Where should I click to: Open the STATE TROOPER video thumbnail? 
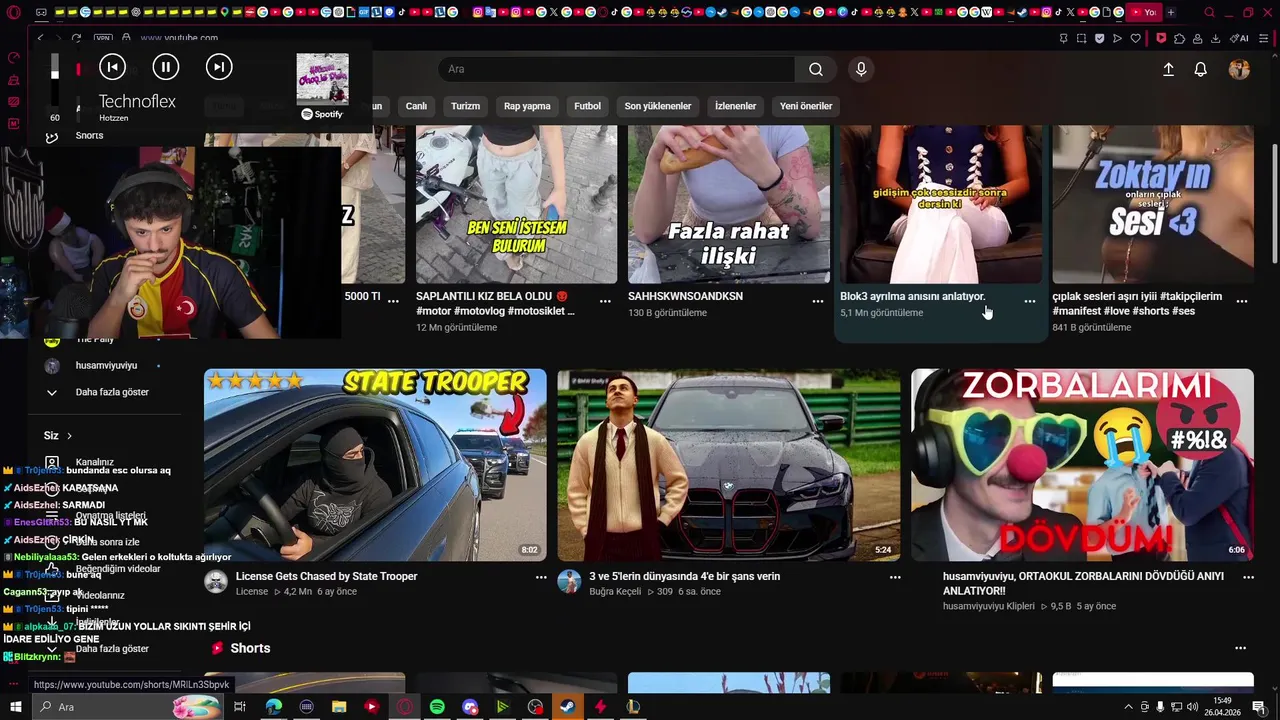tap(375, 465)
